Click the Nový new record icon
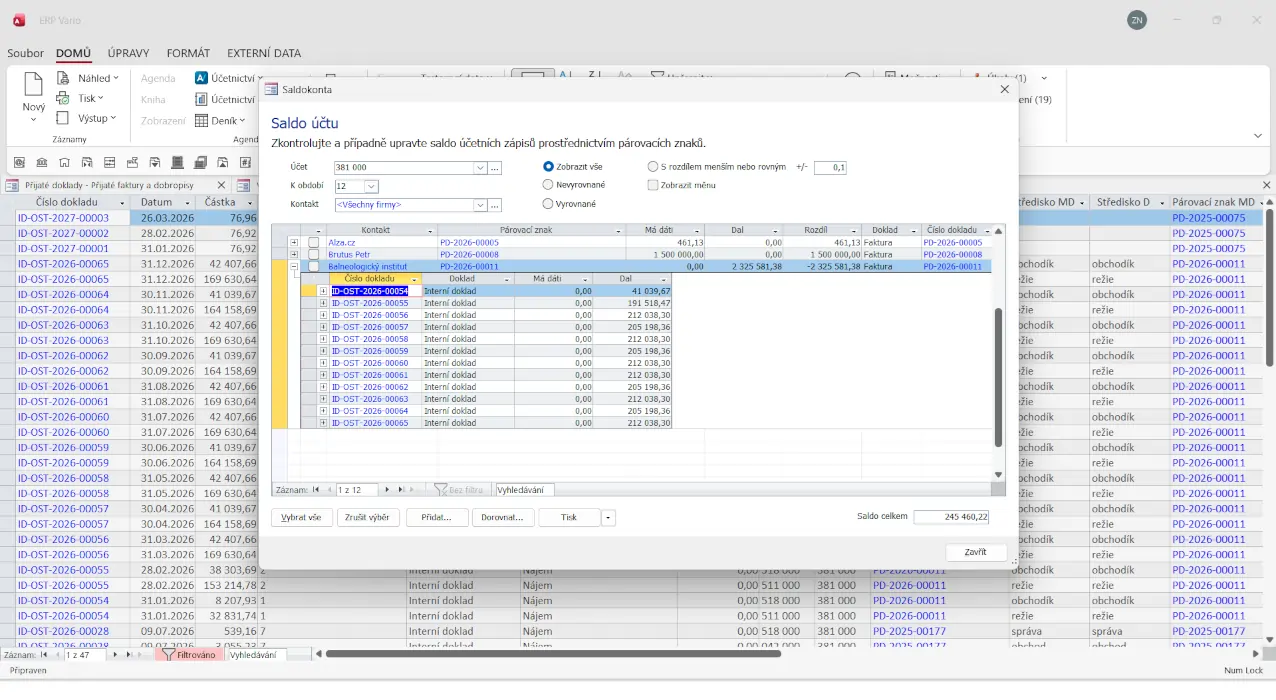The height and width of the screenshot is (700, 1276). coord(33,85)
